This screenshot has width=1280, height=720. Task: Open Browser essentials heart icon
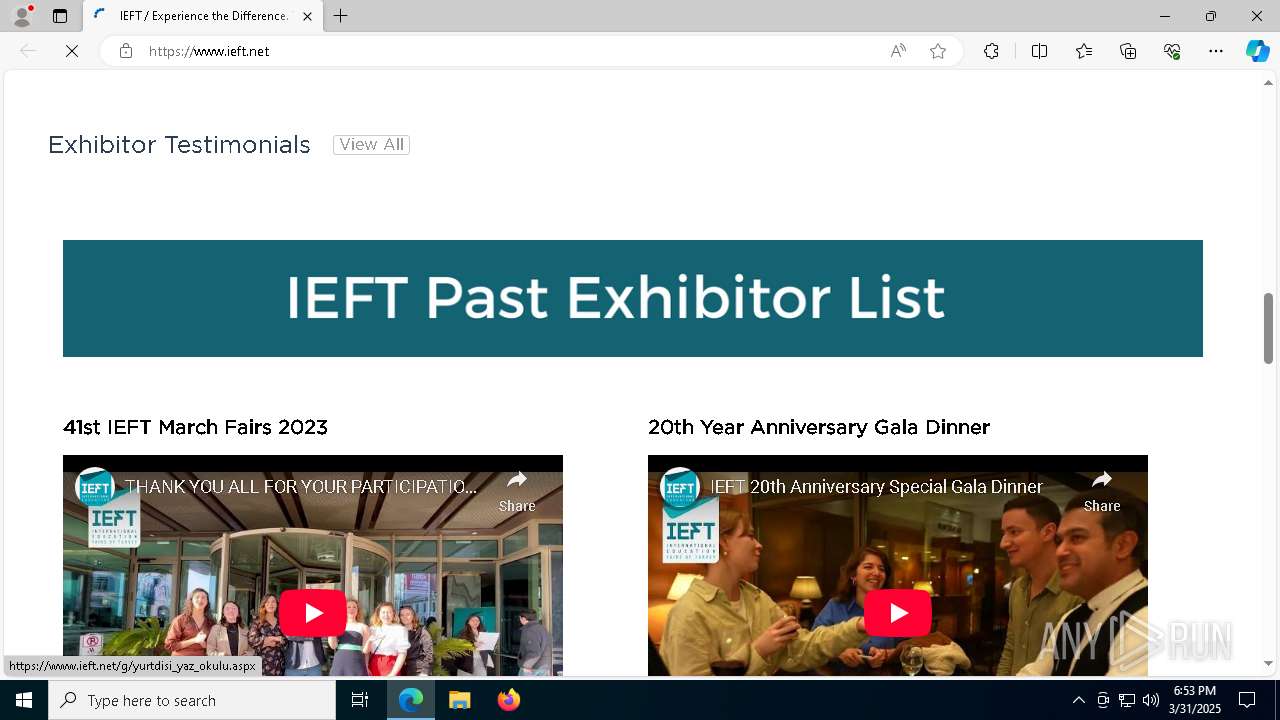(x=1172, y=51)
